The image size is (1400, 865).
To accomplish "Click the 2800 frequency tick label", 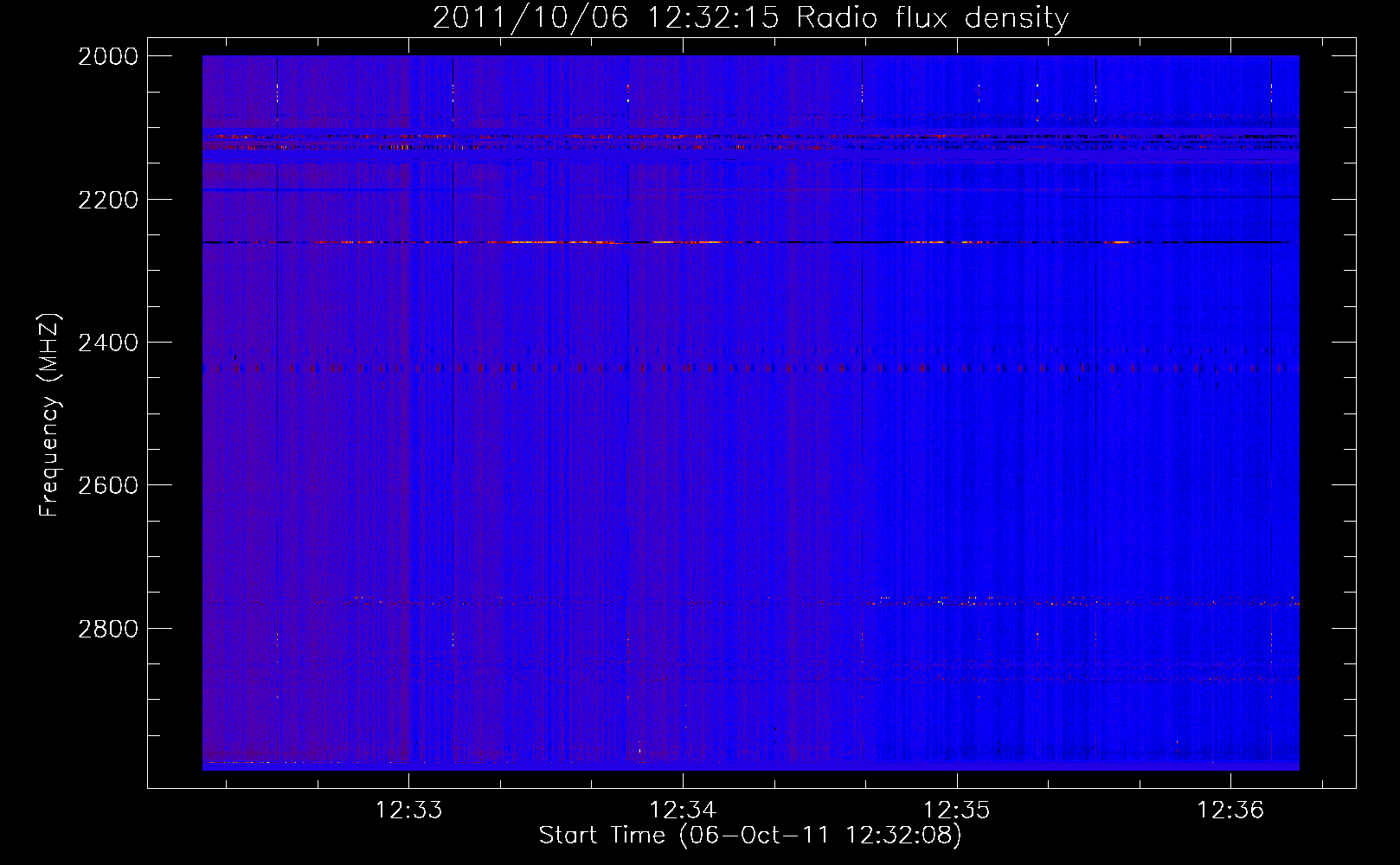I will click(108, 628).
